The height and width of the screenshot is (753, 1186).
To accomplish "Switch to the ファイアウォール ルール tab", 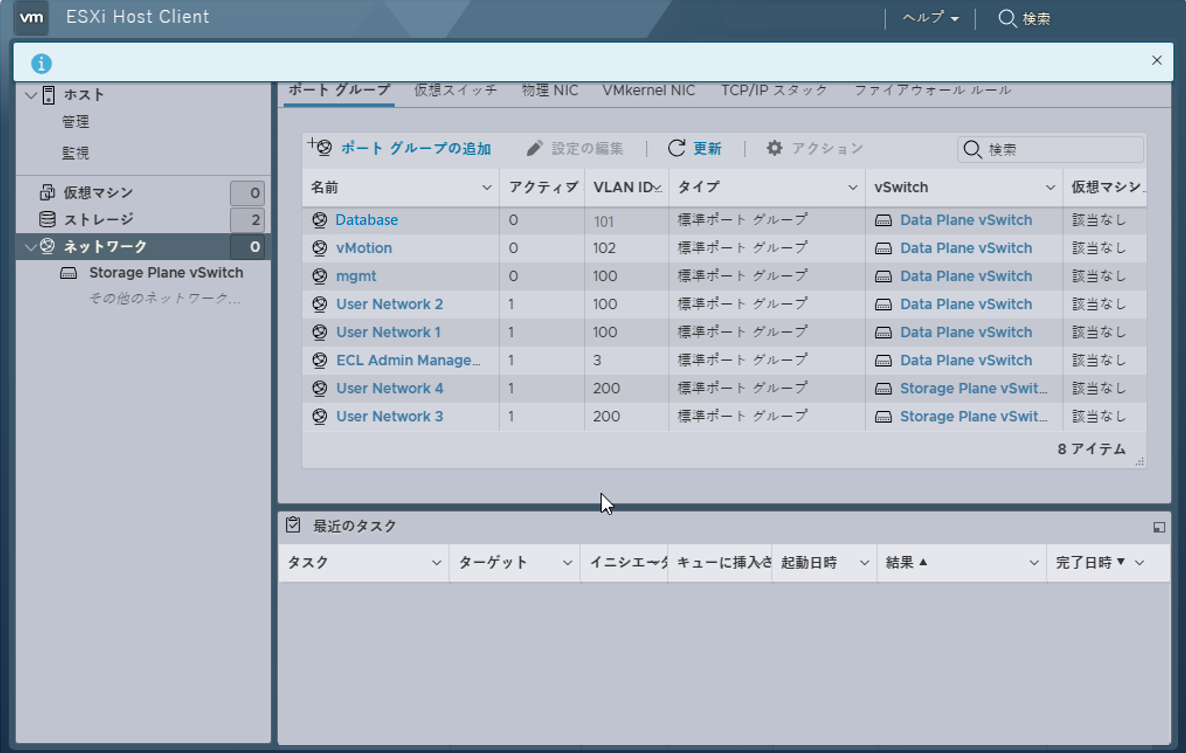I will [x=932, y=91].
